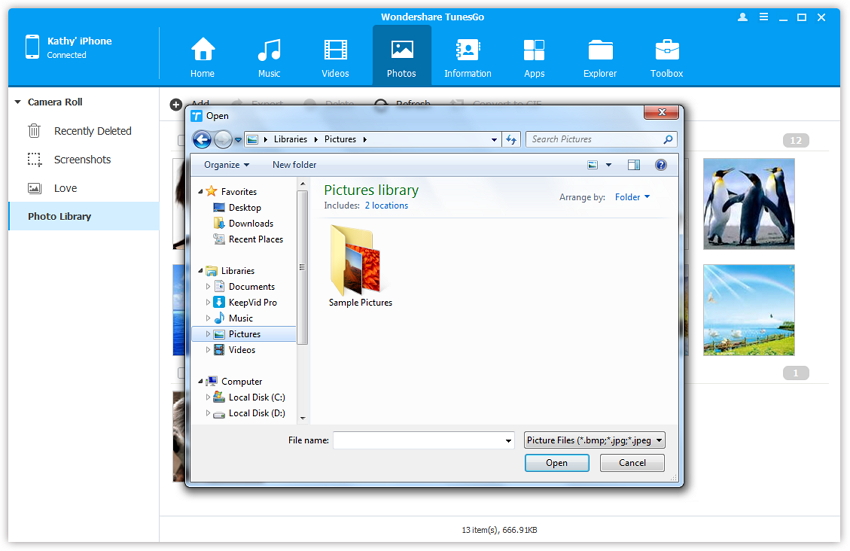
Task: Open the Apps section
Action: tap(534, 56)
